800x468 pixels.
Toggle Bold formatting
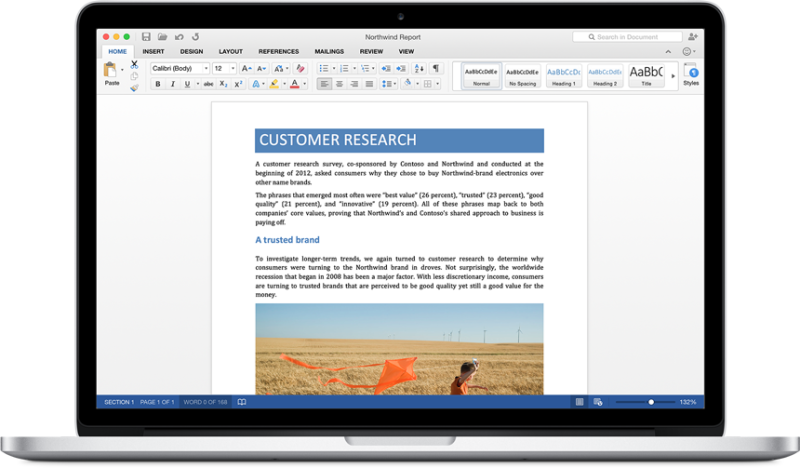tap(158, 84)
